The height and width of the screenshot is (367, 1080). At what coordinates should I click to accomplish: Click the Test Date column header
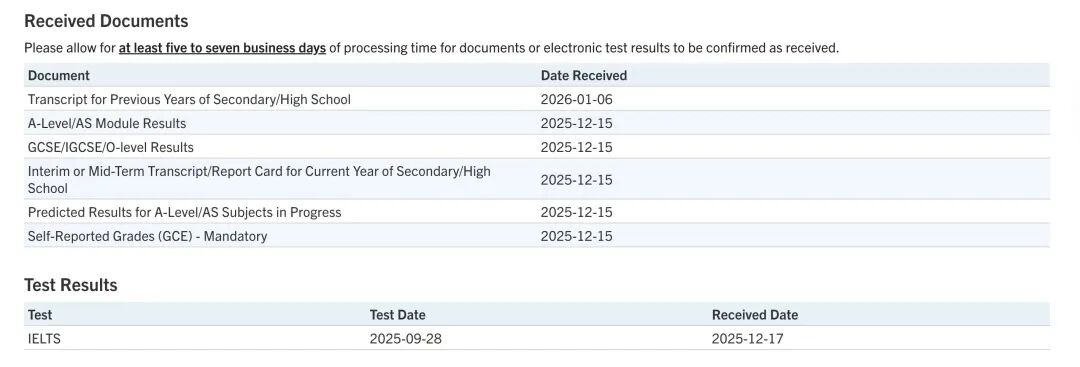coord(397,315)
